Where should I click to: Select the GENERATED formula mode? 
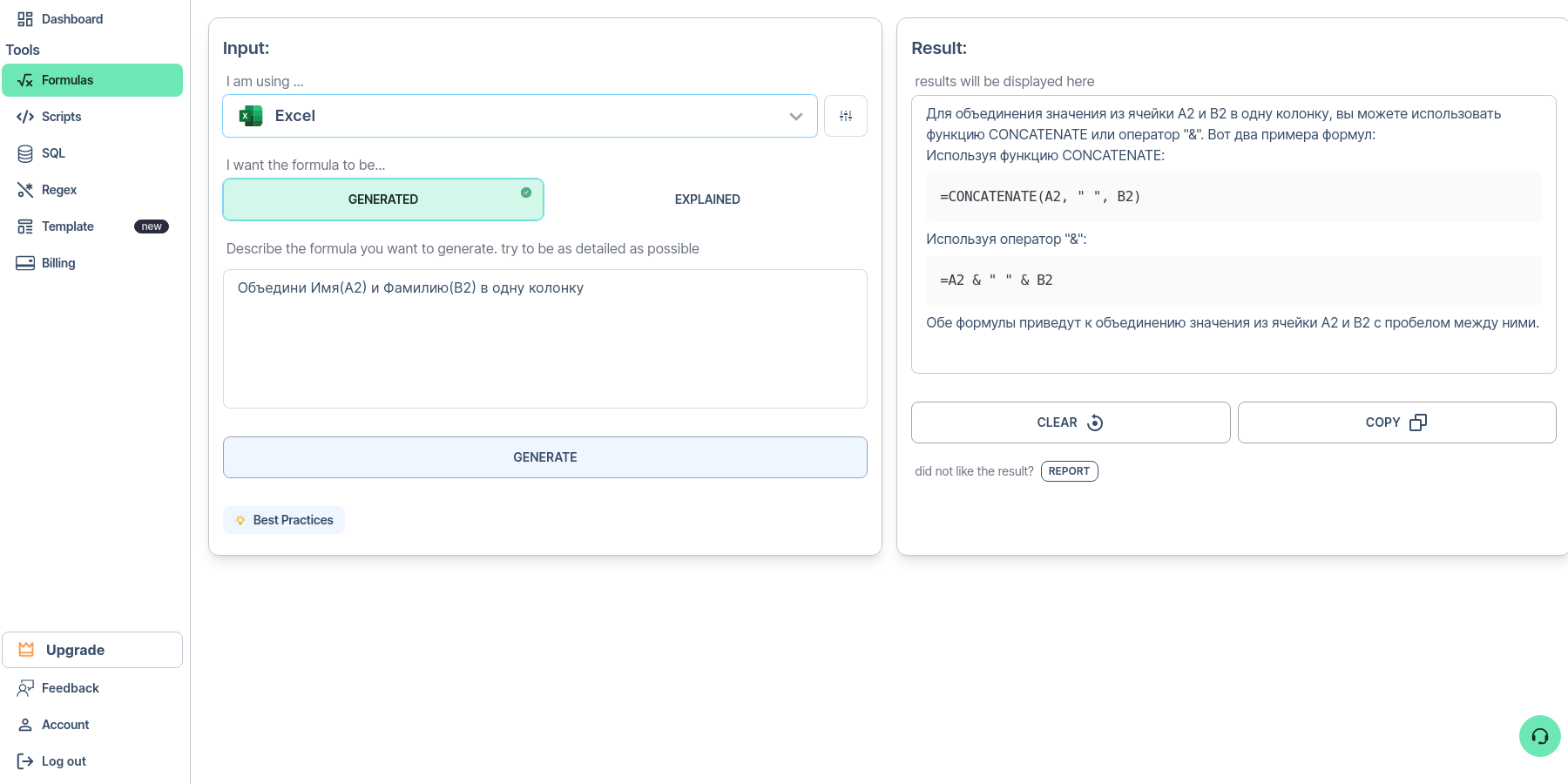pos(383,199)
